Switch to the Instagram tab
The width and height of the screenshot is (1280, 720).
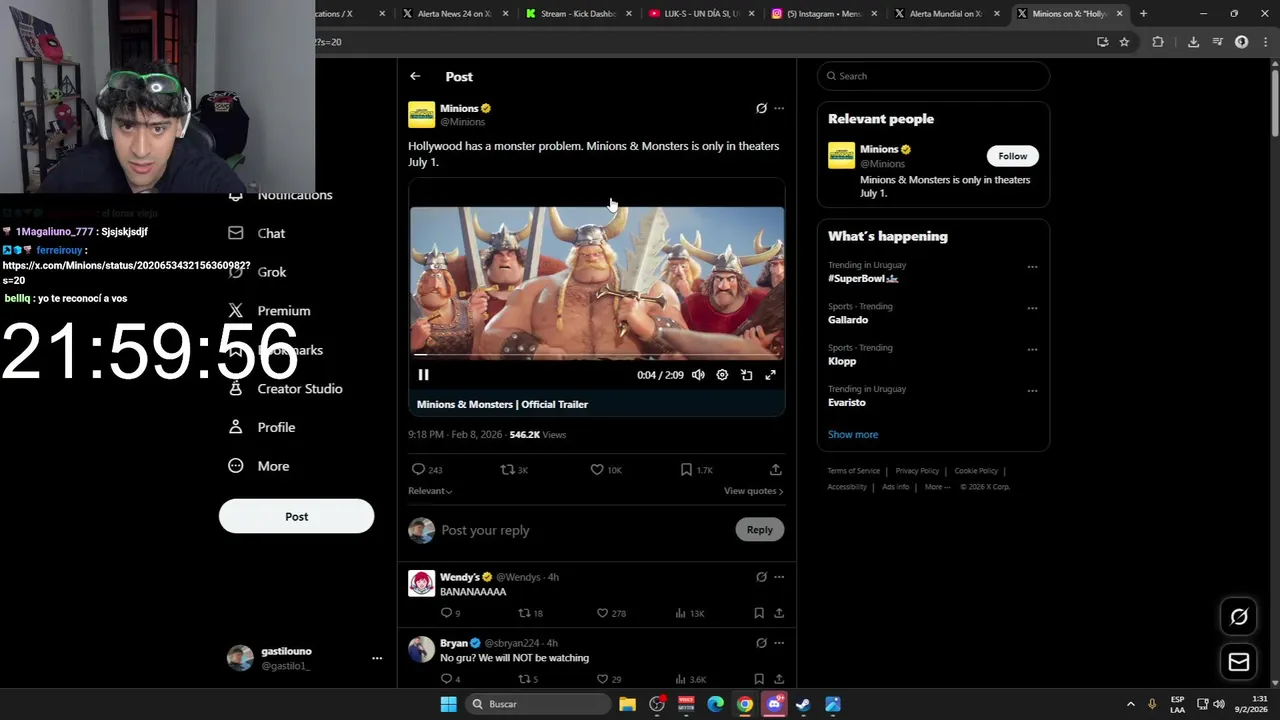tap(824, 14)
